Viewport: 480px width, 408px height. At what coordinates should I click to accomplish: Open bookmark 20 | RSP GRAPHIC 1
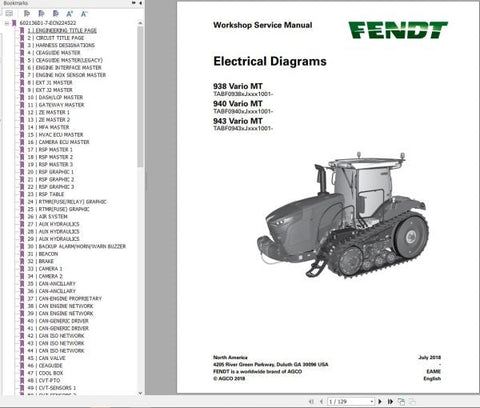[x=51, y=172]
